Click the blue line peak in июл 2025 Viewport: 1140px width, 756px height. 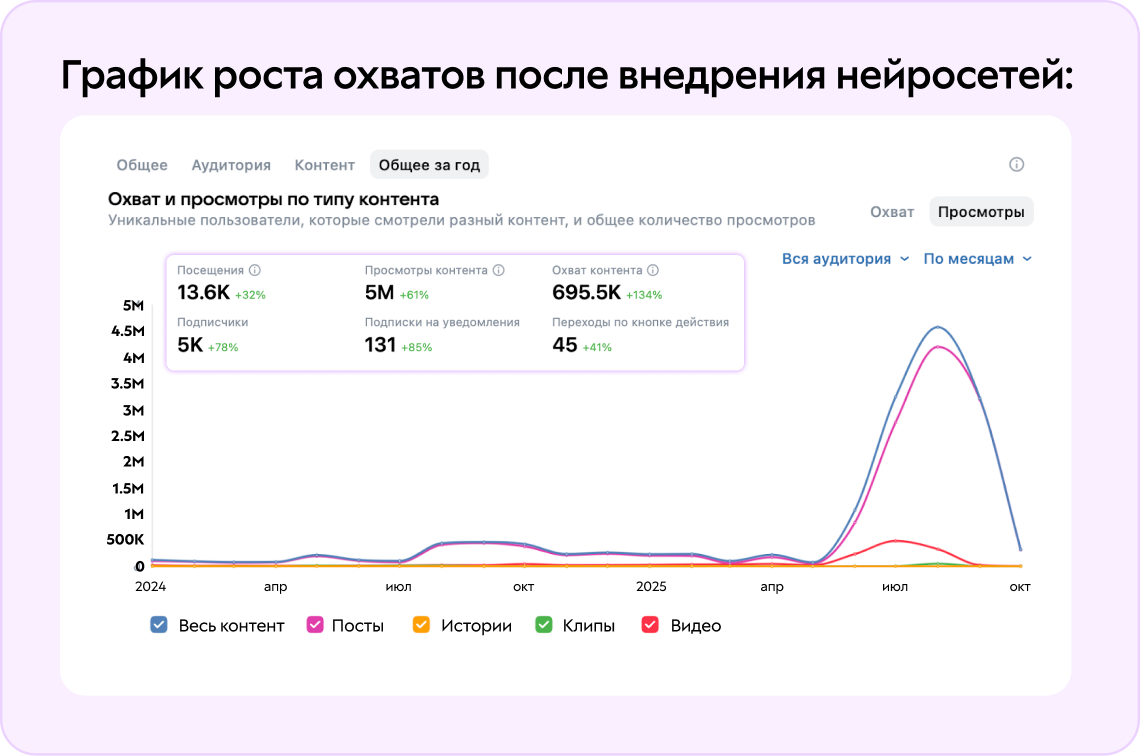(x=937, y=327)
